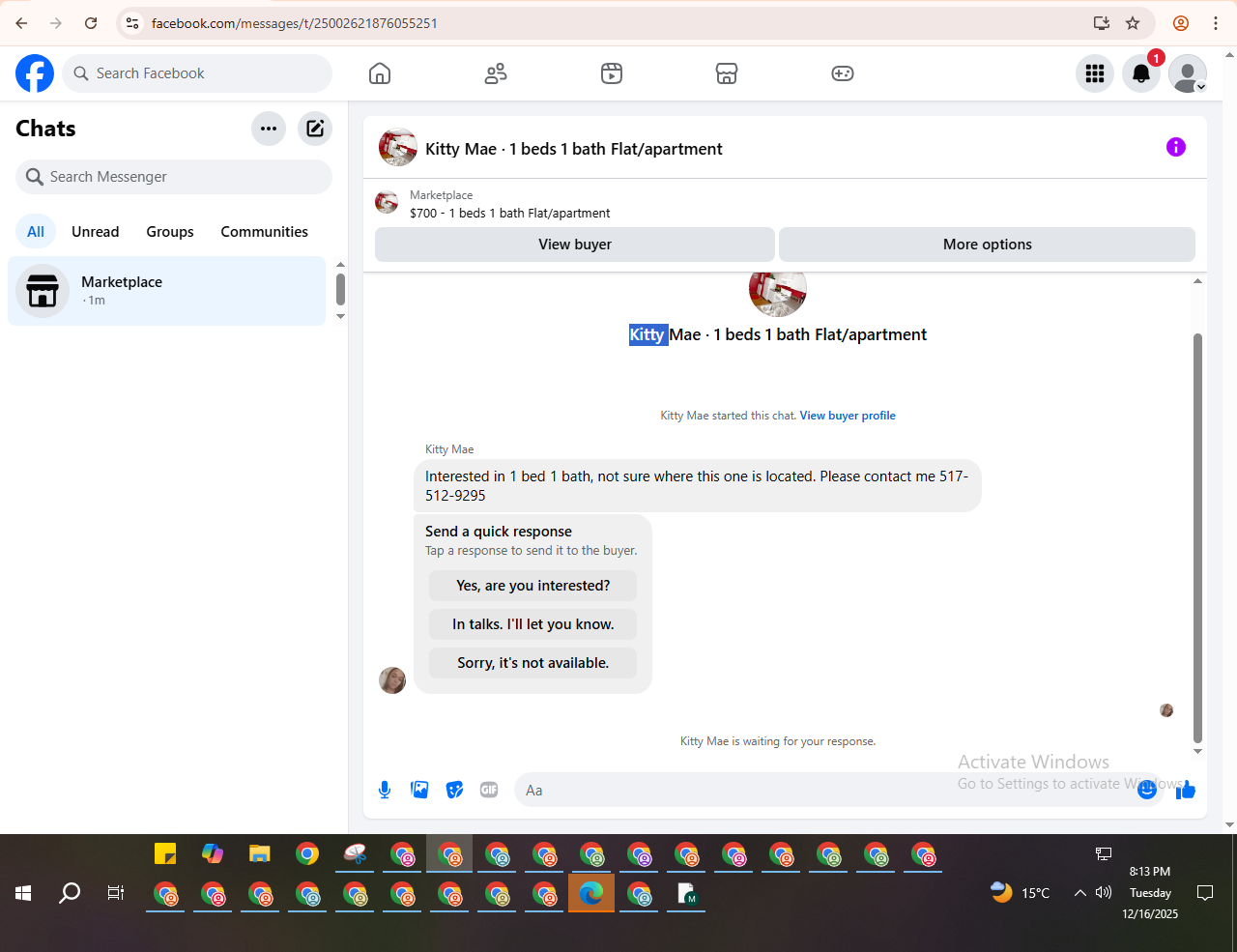The width and height of the screenshot is (1237, 952).
Task: Open the volume control in system tray
Action: 1104,893
